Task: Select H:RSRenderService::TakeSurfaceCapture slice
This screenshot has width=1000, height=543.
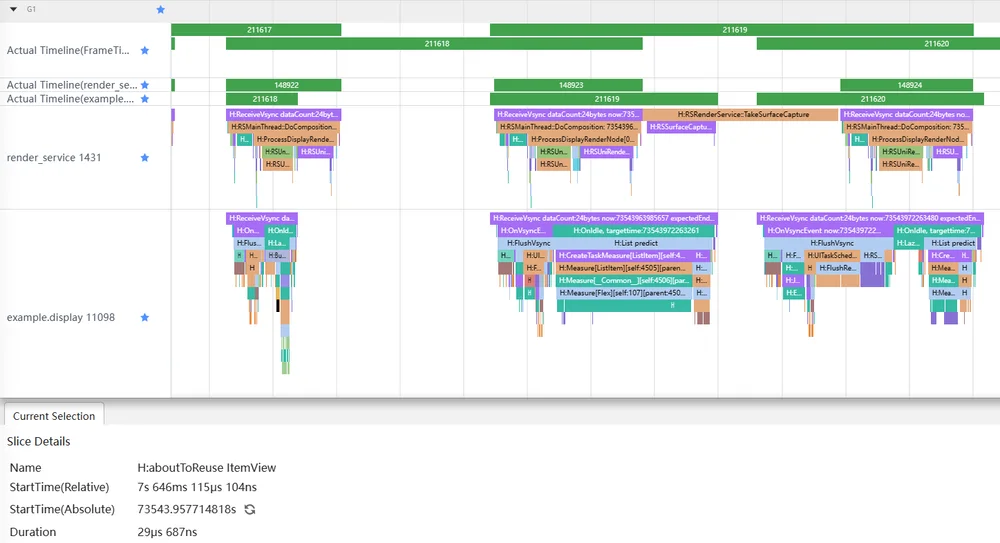Action: pyautogui.click(x=740, y=114)
